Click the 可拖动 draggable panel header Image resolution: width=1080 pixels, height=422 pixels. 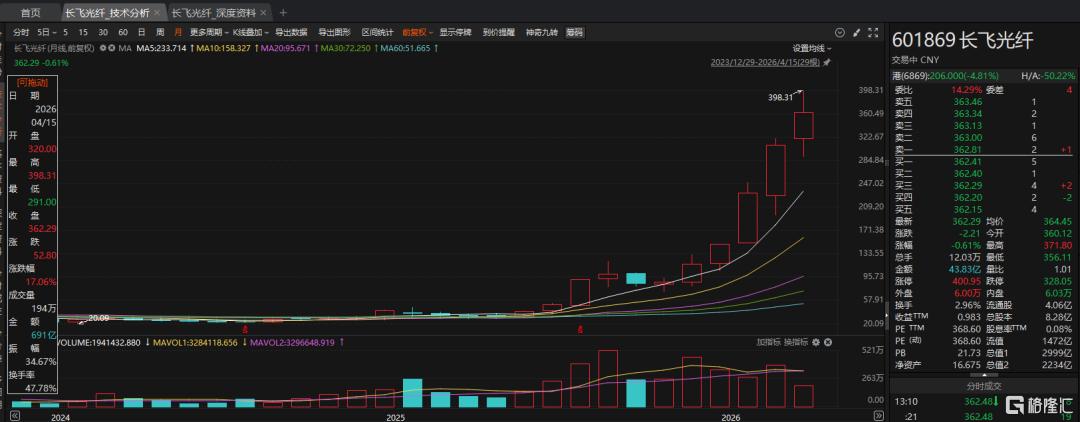coord(30,81)
